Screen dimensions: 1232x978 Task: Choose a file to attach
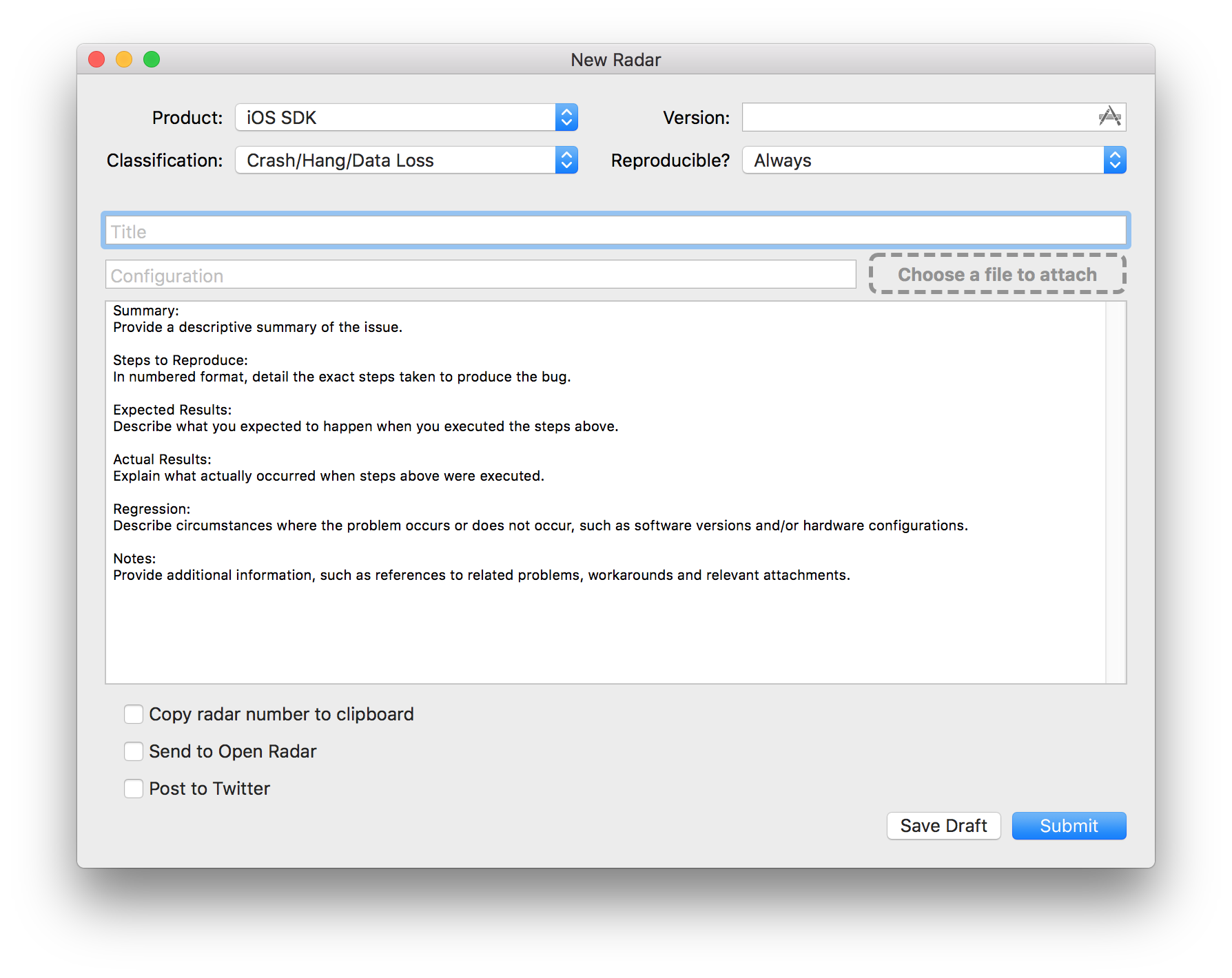click(x=997, y=274)
